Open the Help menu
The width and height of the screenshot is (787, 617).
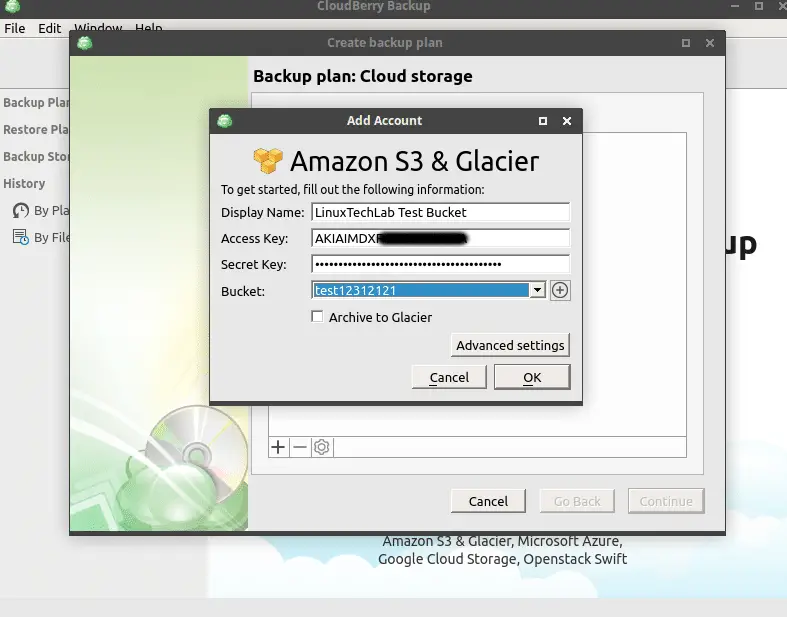[149, 28]
